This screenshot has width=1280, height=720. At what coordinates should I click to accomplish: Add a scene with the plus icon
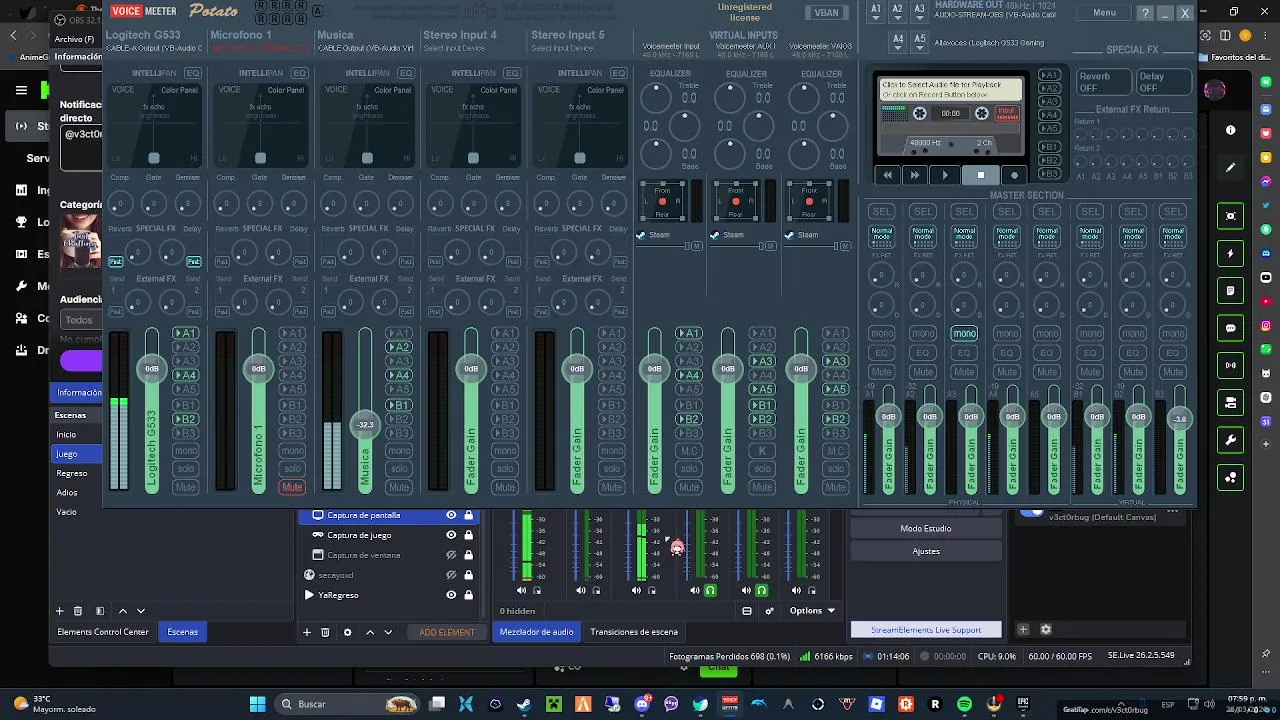pyautogui.click(x=59, y=611)
